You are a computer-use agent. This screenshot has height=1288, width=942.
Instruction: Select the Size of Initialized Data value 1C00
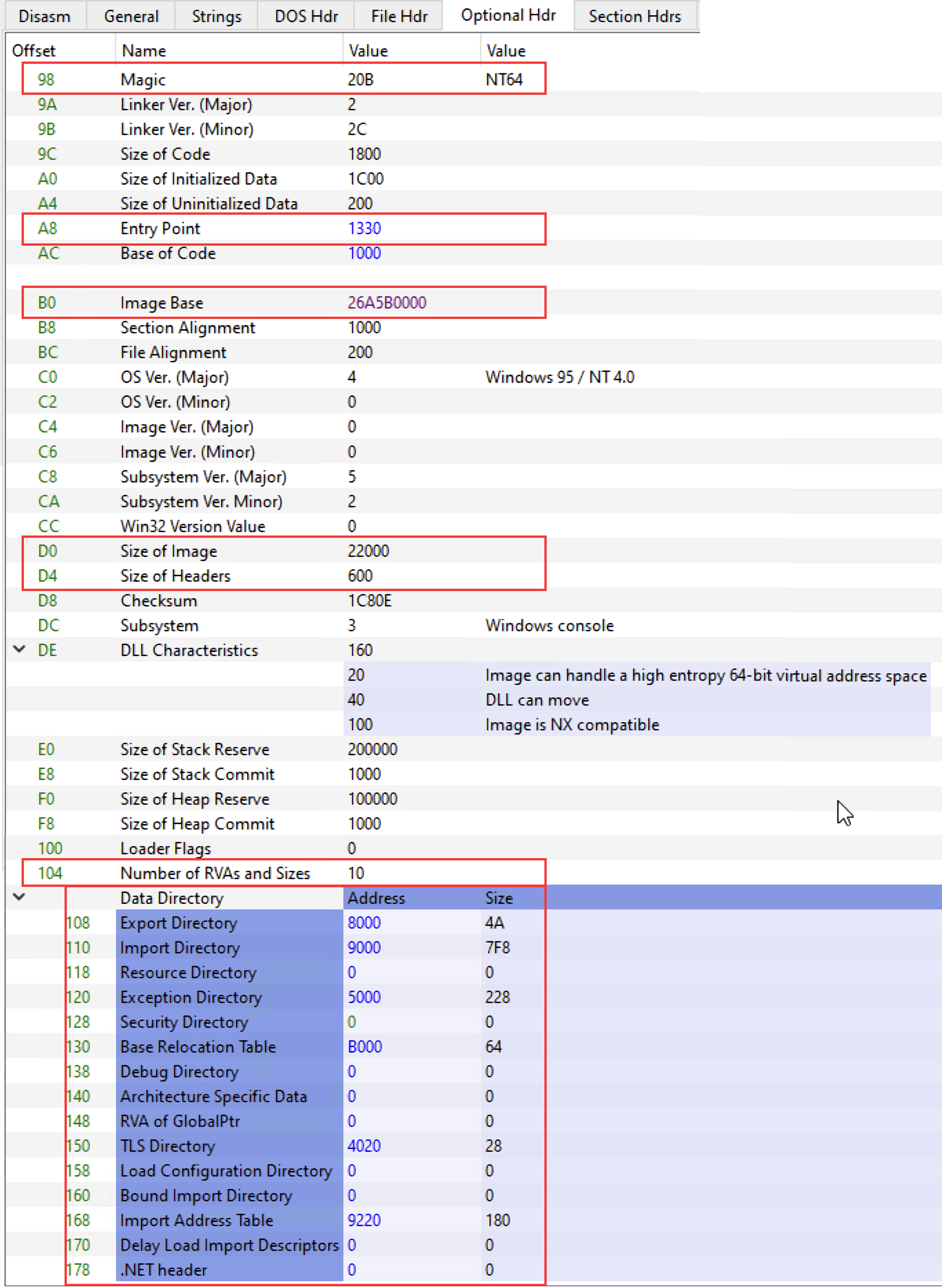coord(365,179)
